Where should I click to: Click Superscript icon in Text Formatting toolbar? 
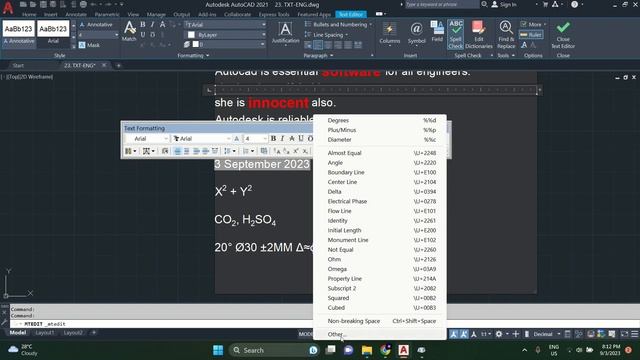tap(296, 151)
